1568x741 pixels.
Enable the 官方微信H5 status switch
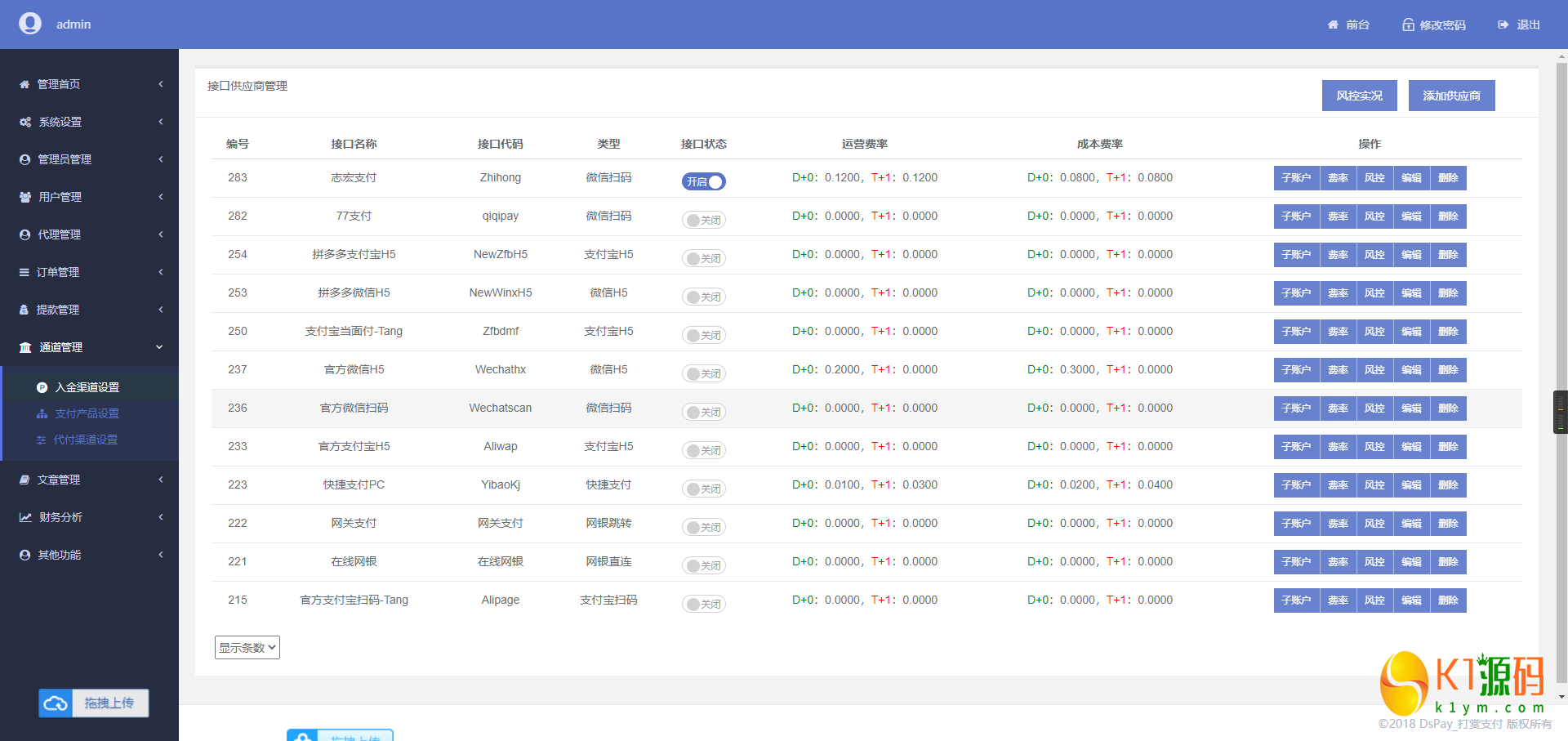[703, 373]
